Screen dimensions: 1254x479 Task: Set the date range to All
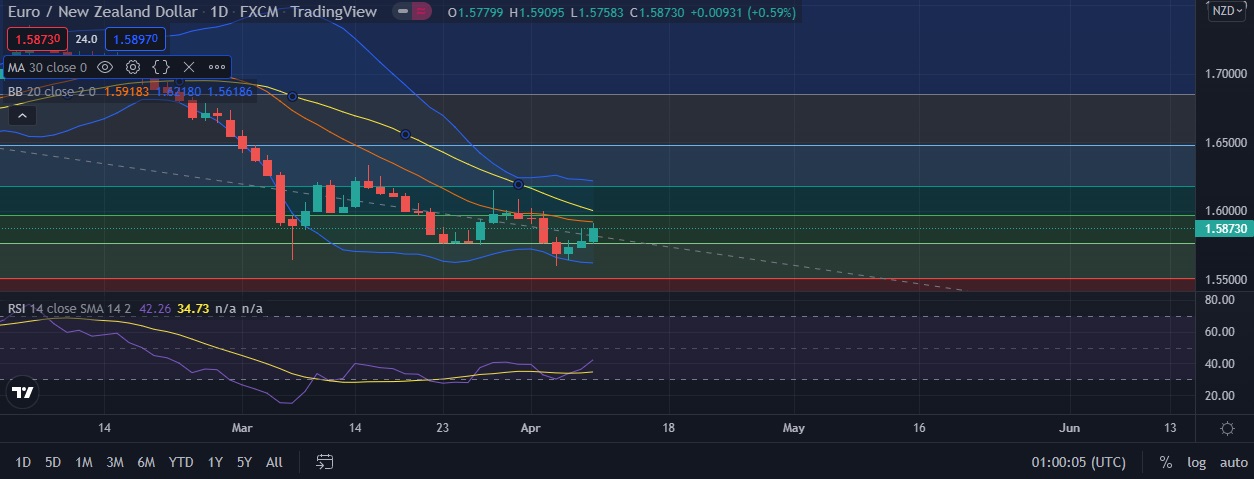click(x=274, y=462)
